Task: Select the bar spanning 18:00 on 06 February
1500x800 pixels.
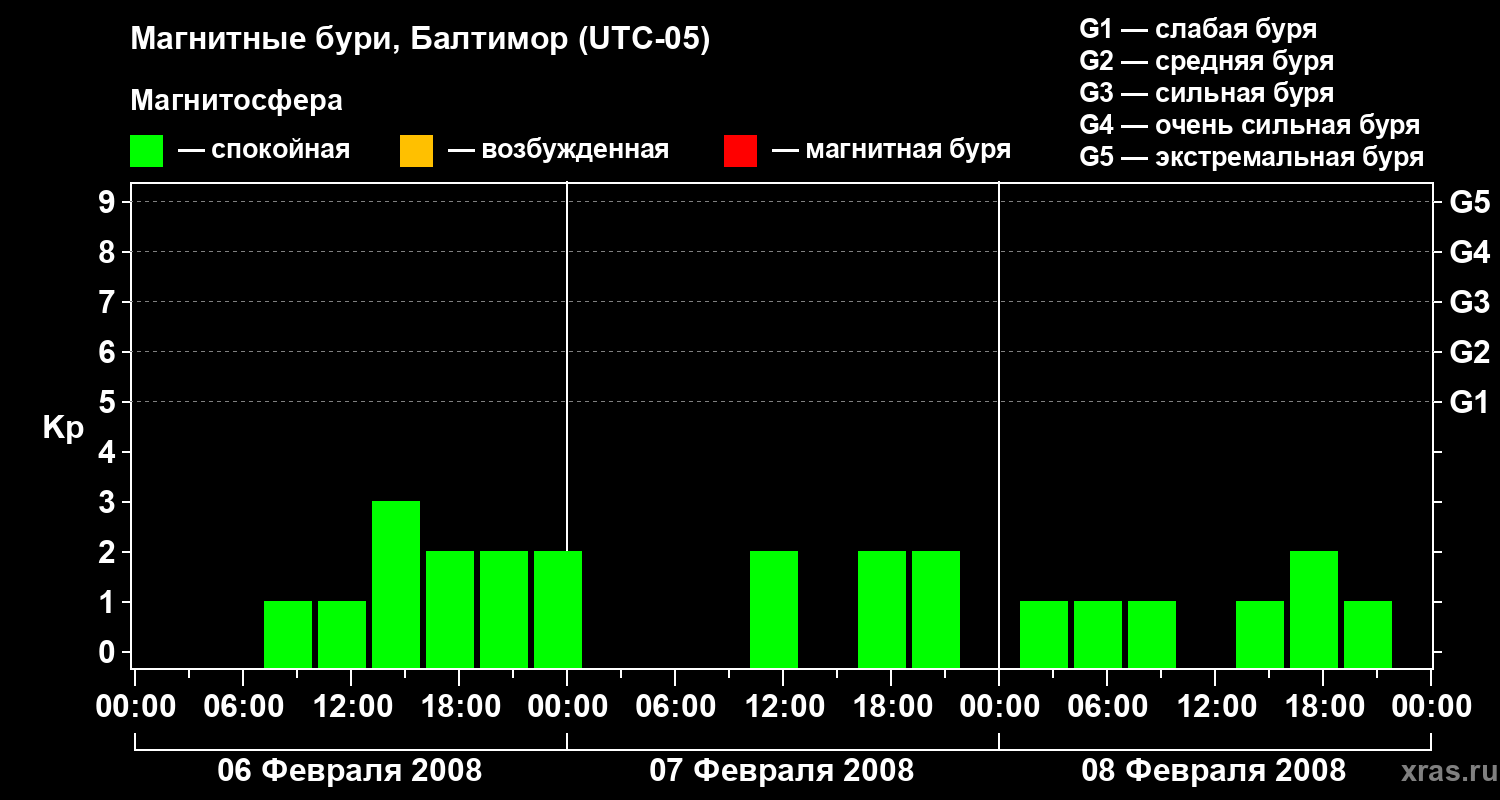Action: point(450,609)
